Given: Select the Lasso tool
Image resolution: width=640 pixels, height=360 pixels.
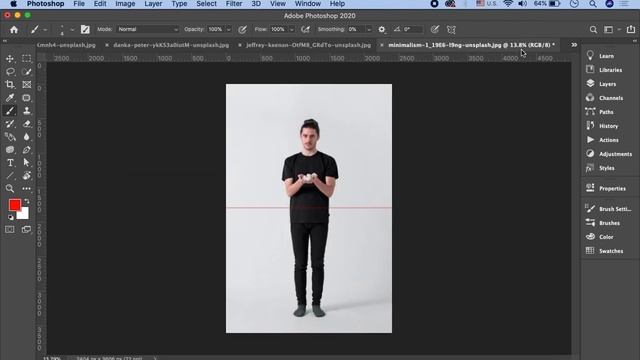Looking at the screenshot, I should (10, 72).
